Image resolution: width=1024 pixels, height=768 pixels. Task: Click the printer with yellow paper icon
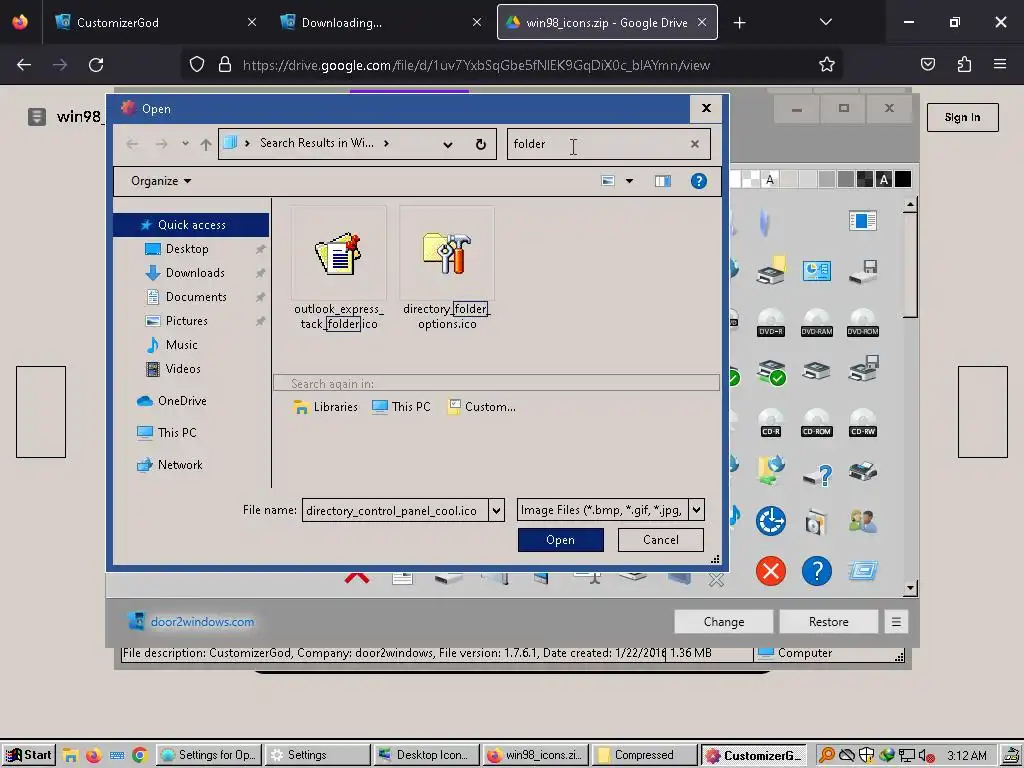click(771, 270)
